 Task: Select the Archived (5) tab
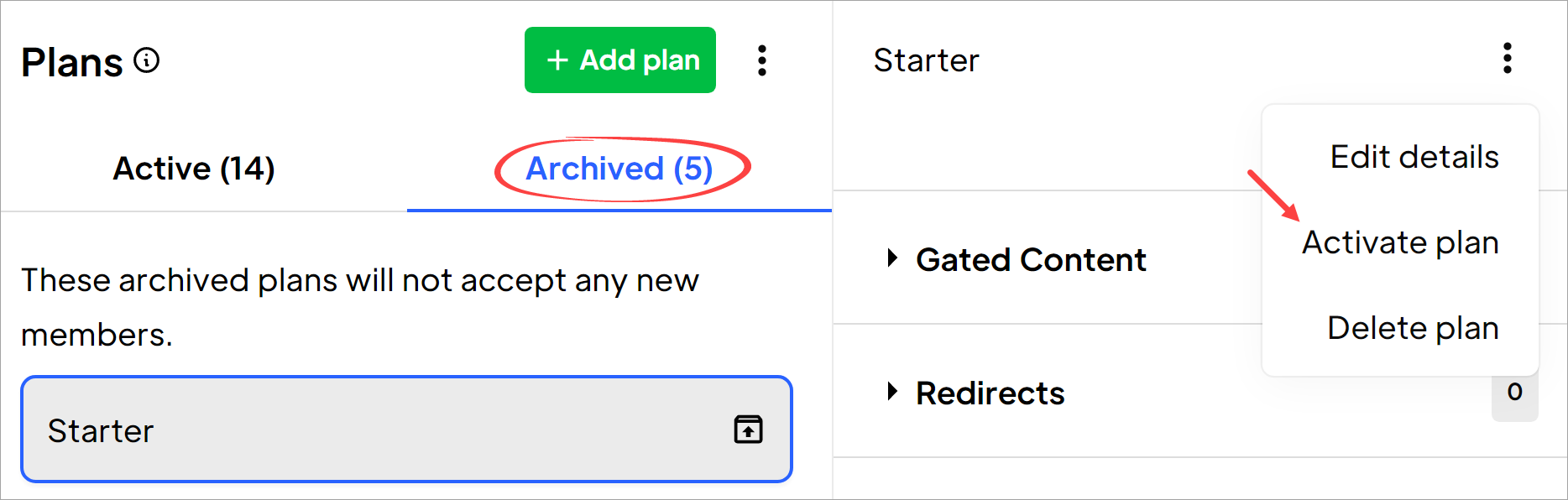(619, 169)
